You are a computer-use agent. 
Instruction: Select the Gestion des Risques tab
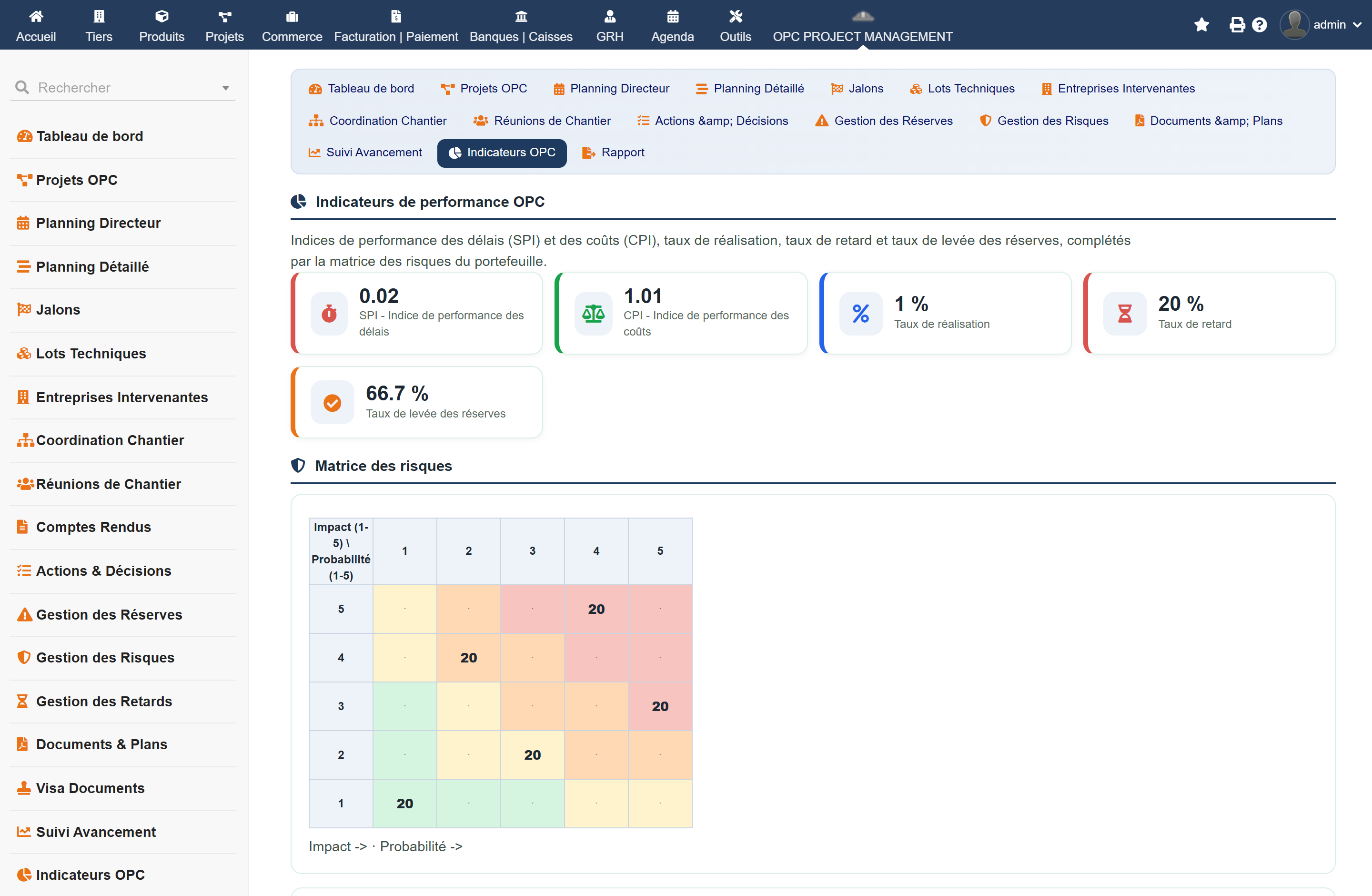coord(1044,121)
